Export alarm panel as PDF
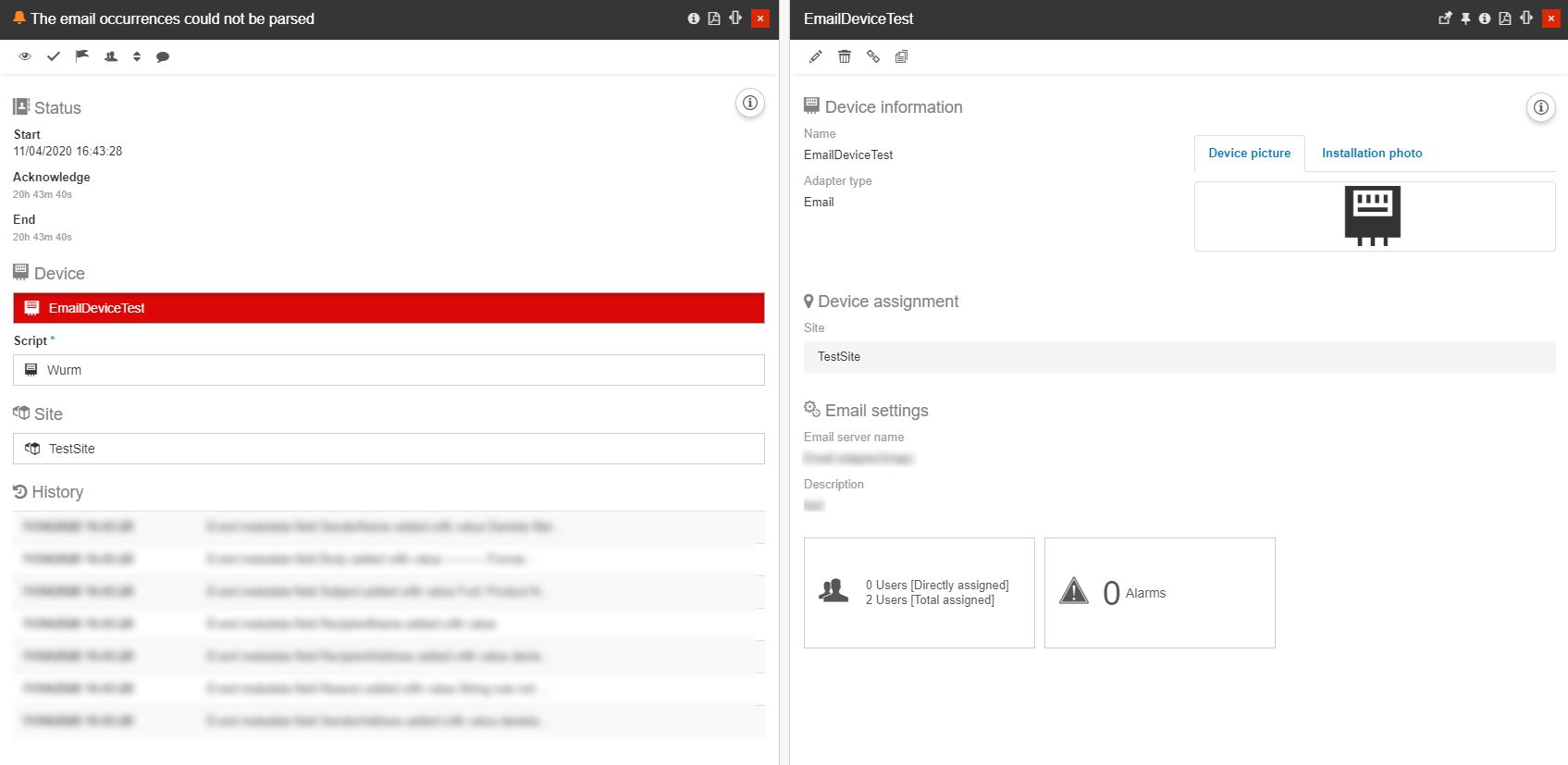 tap(714, 19)
